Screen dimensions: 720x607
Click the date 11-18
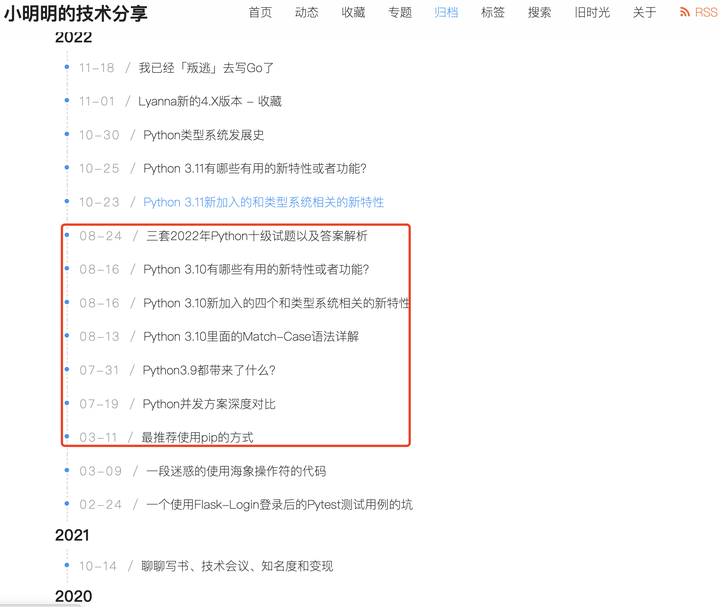pos(96,68)
